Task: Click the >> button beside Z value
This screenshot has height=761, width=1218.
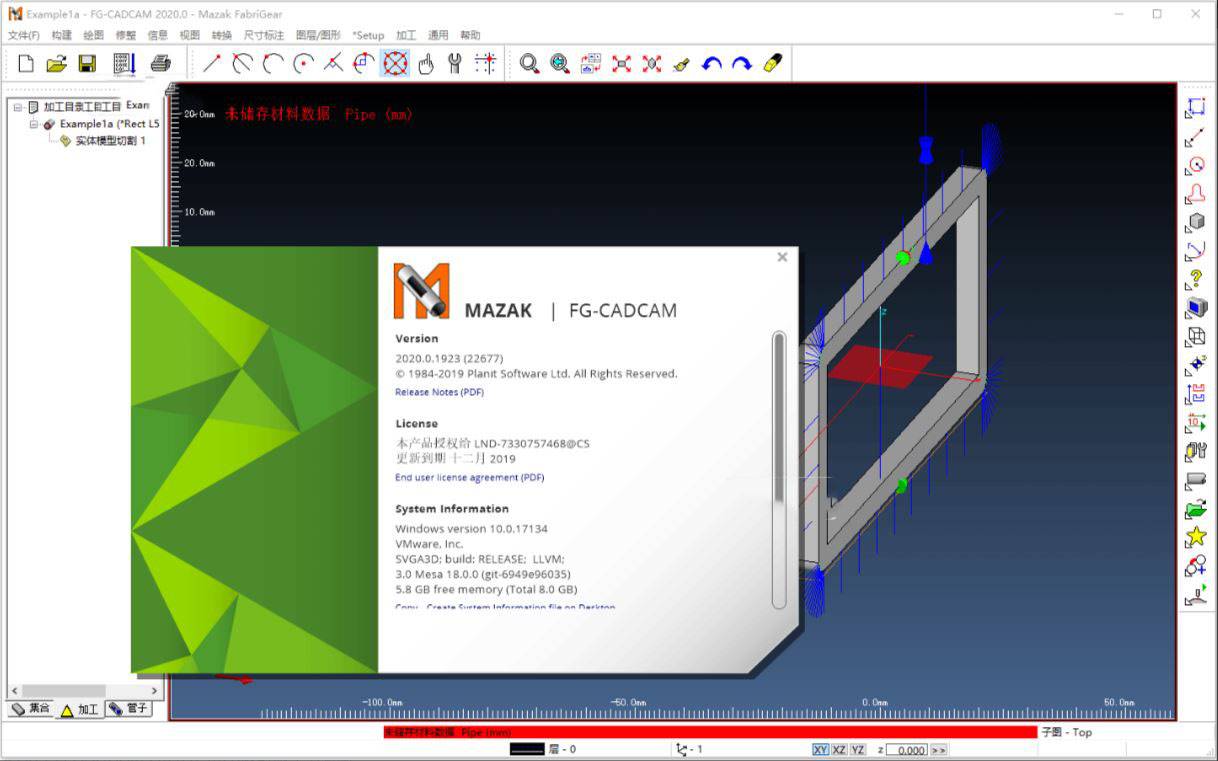Action: point(938,750)
